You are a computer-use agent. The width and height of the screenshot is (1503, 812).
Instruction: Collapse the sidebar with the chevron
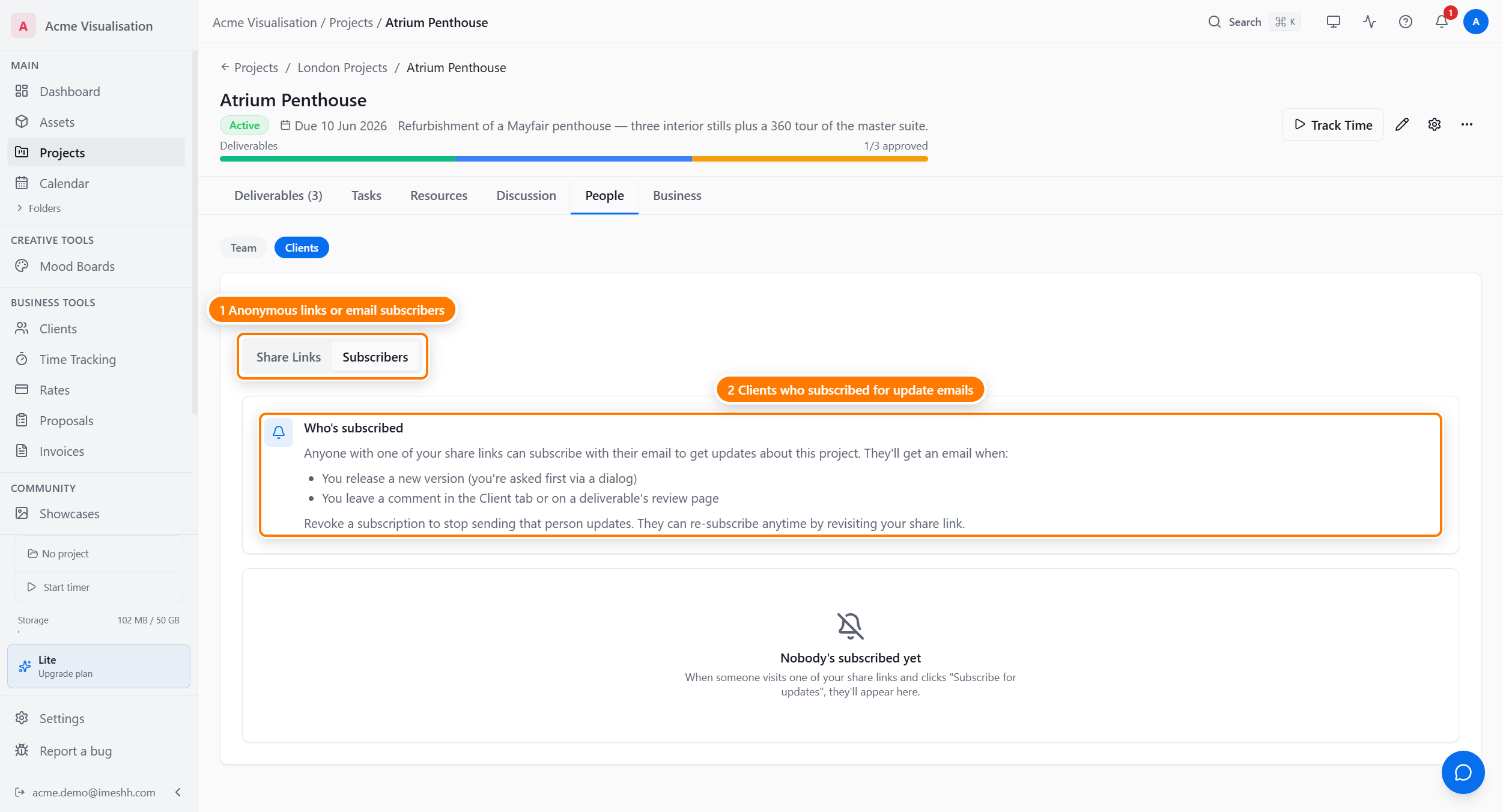click(x=178, y=792)
